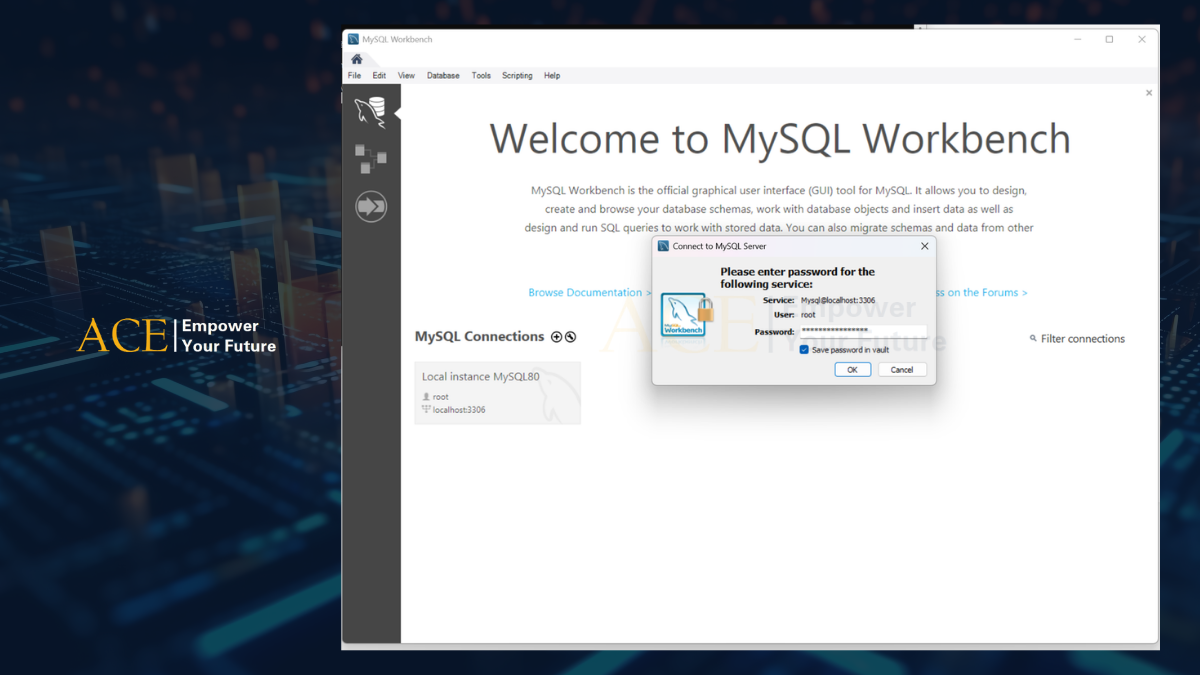Click OK to connect to MySQL
This screenshot has width=1200, height=675.
(x=852, y=369)
